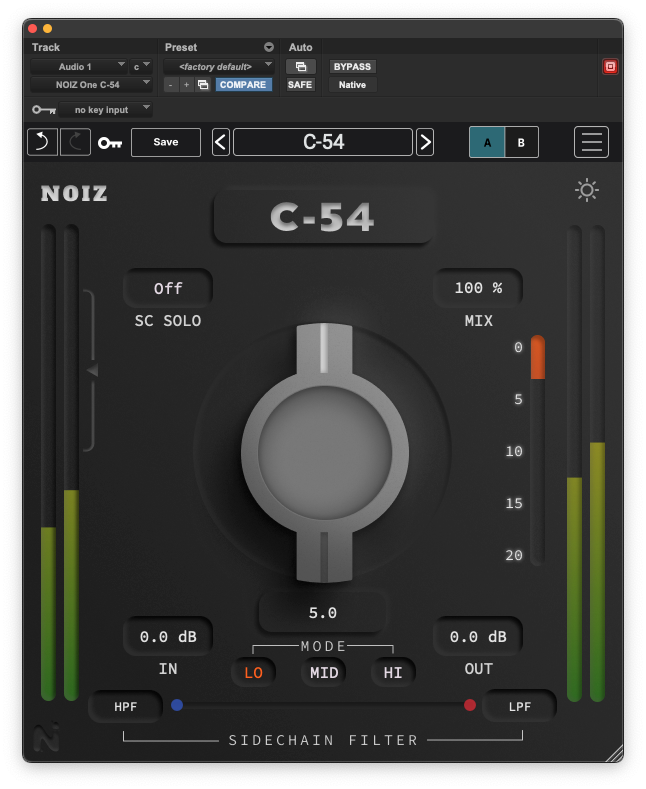This screenshot has width=646, height=789.
Task: Click the blue HPF sidechain filter handle
Action: point(177,705)
